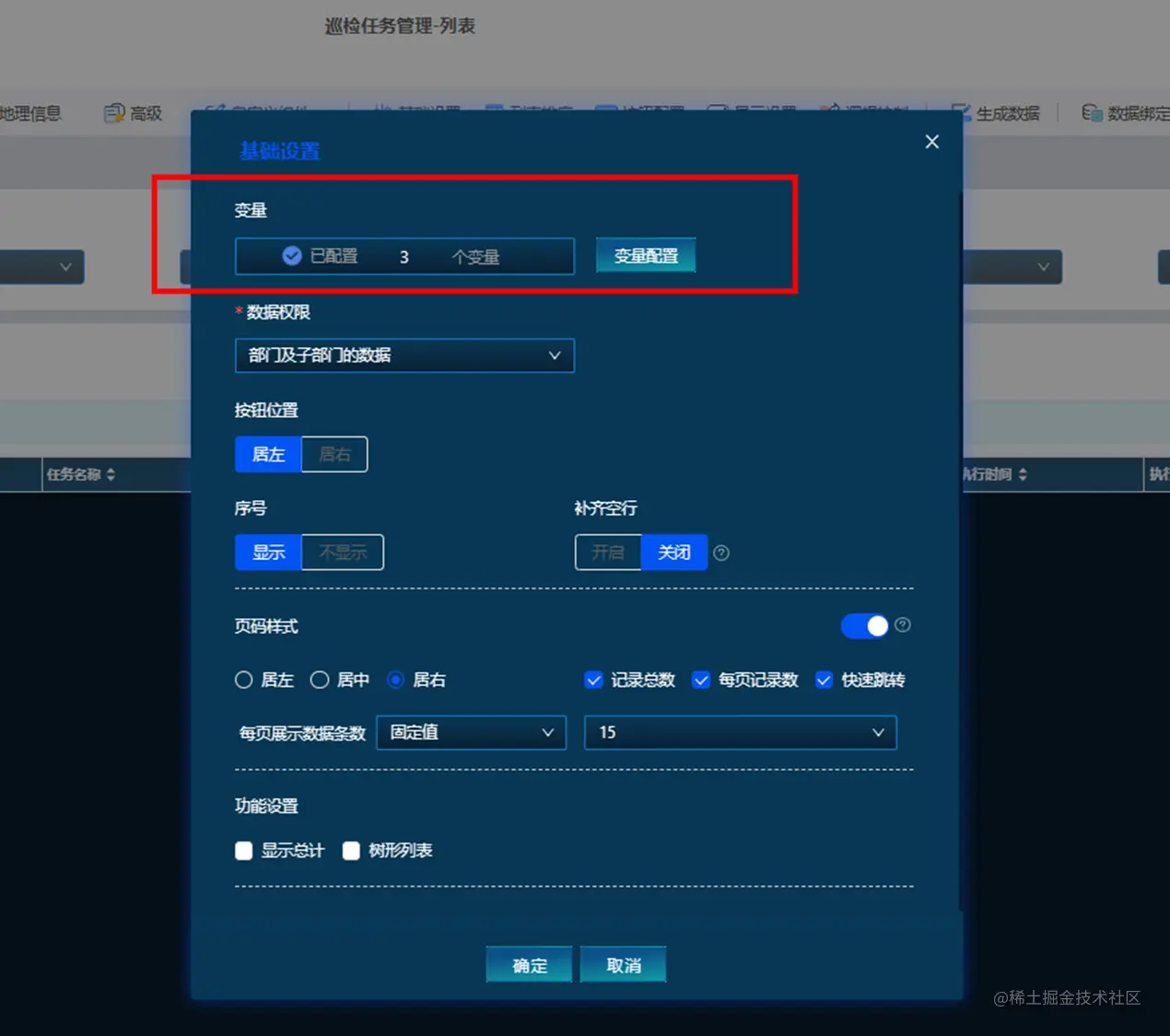Viewport: 1170px width, 1036px height.
Task: Uncheck the 快速跳转 checkbox
Action: pyautogui.click(x=823, y=680)
